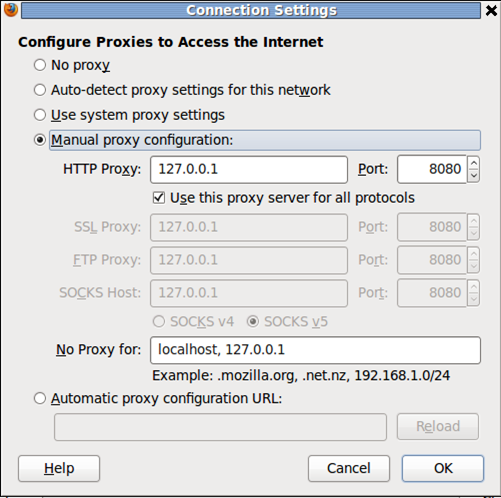Image resolution: width=501 pixels, height=498 pixels.
Task: Click the SOCKS Host address field
Action: [x=249, y=293]
